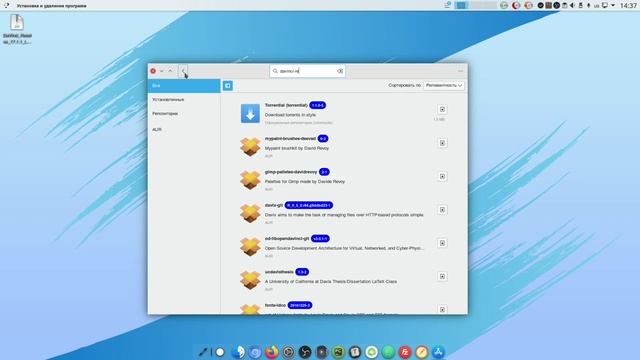The height and width of the screenshot is (360, 640).
Task: Click 'Mypaint brushkit by David Revoy' description
Action: click(x=297, y=148)
